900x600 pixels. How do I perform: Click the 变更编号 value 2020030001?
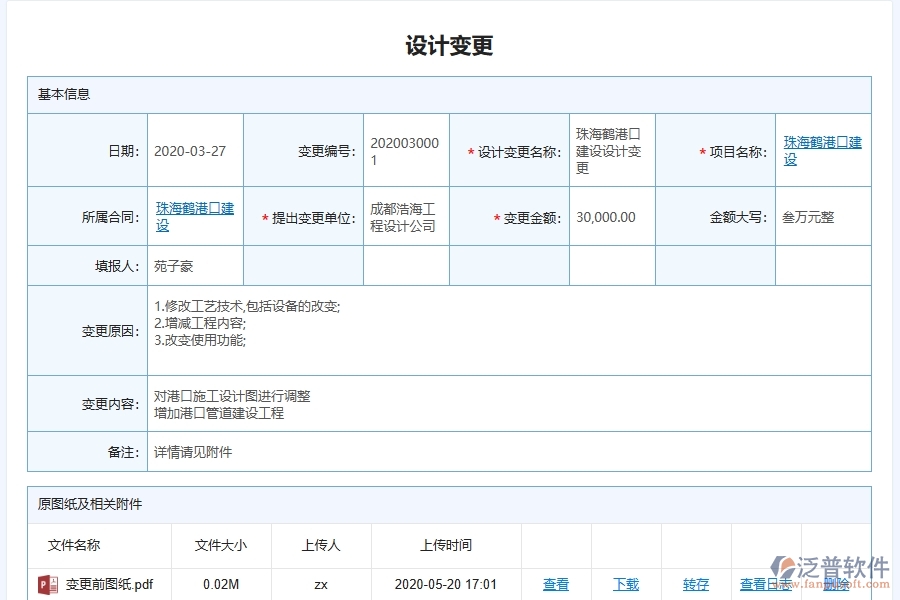(x=403, y=151)
